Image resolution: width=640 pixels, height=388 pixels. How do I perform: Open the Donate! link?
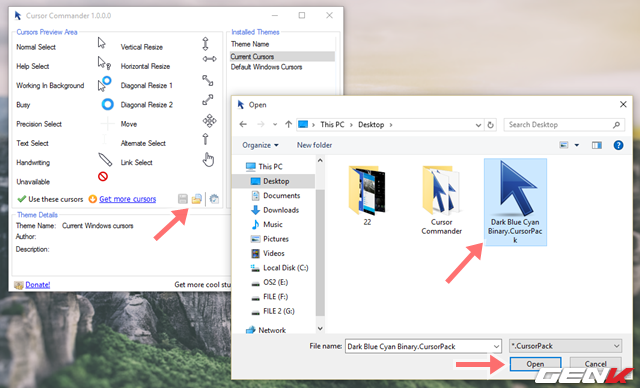(x=38, y=285)
